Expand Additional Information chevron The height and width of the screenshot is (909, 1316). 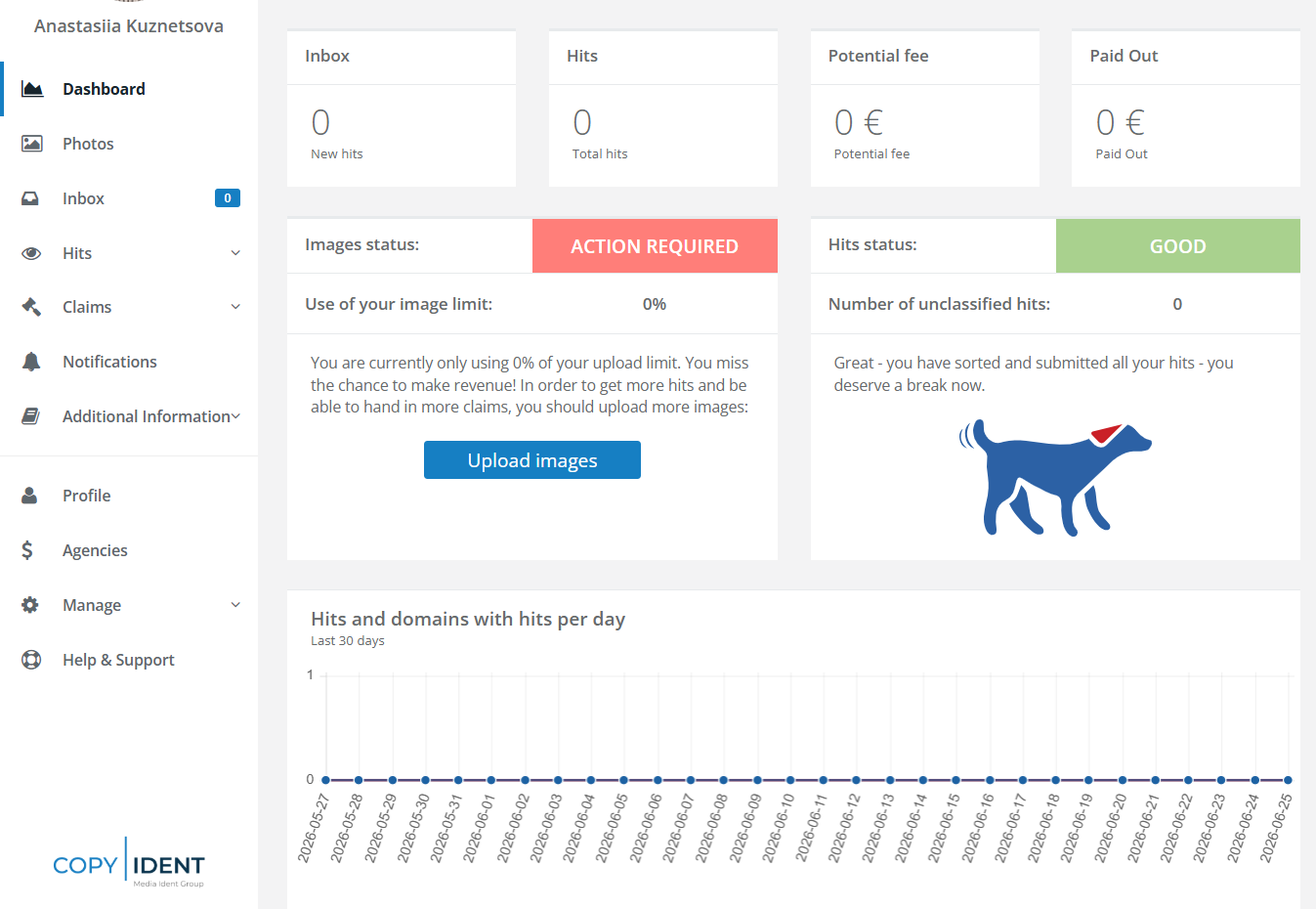pyautogui.click(x=235, y=416)
